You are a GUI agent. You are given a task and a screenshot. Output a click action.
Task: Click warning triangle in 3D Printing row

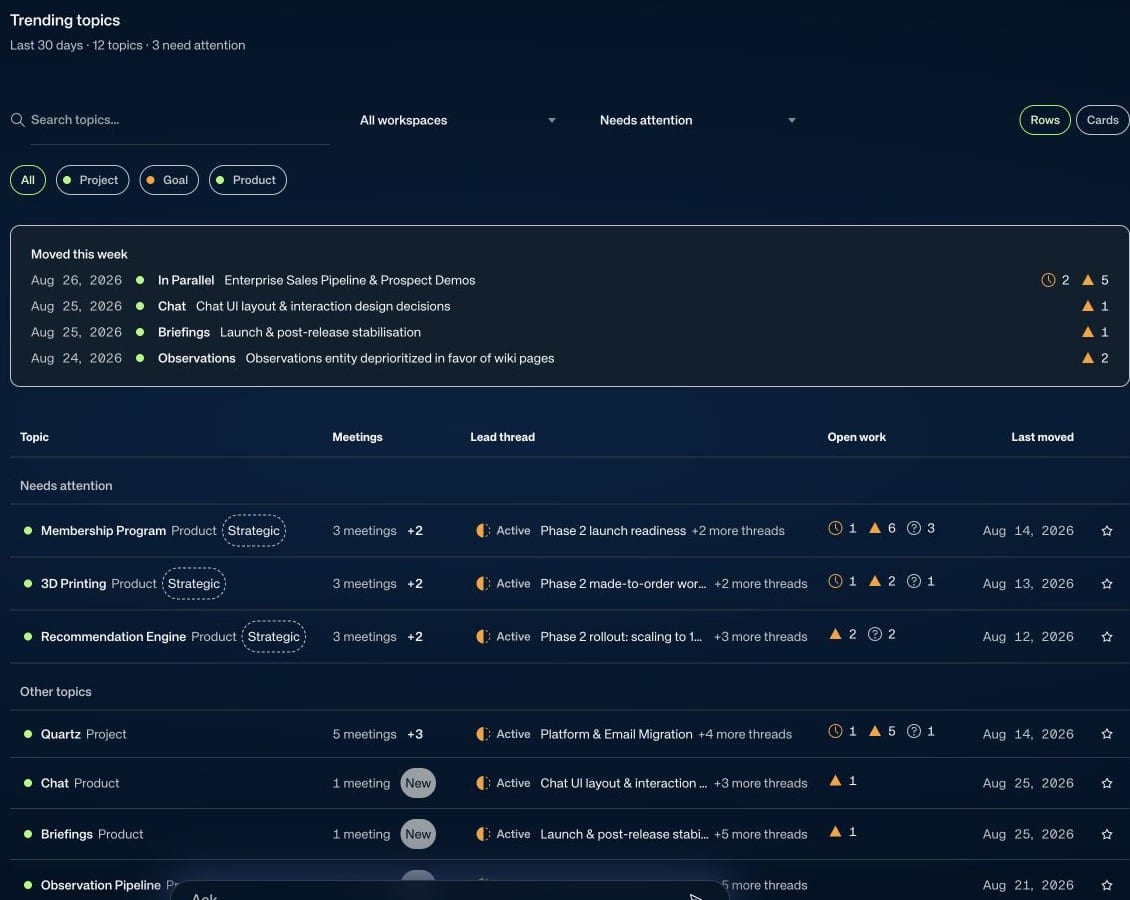(875, 581)
